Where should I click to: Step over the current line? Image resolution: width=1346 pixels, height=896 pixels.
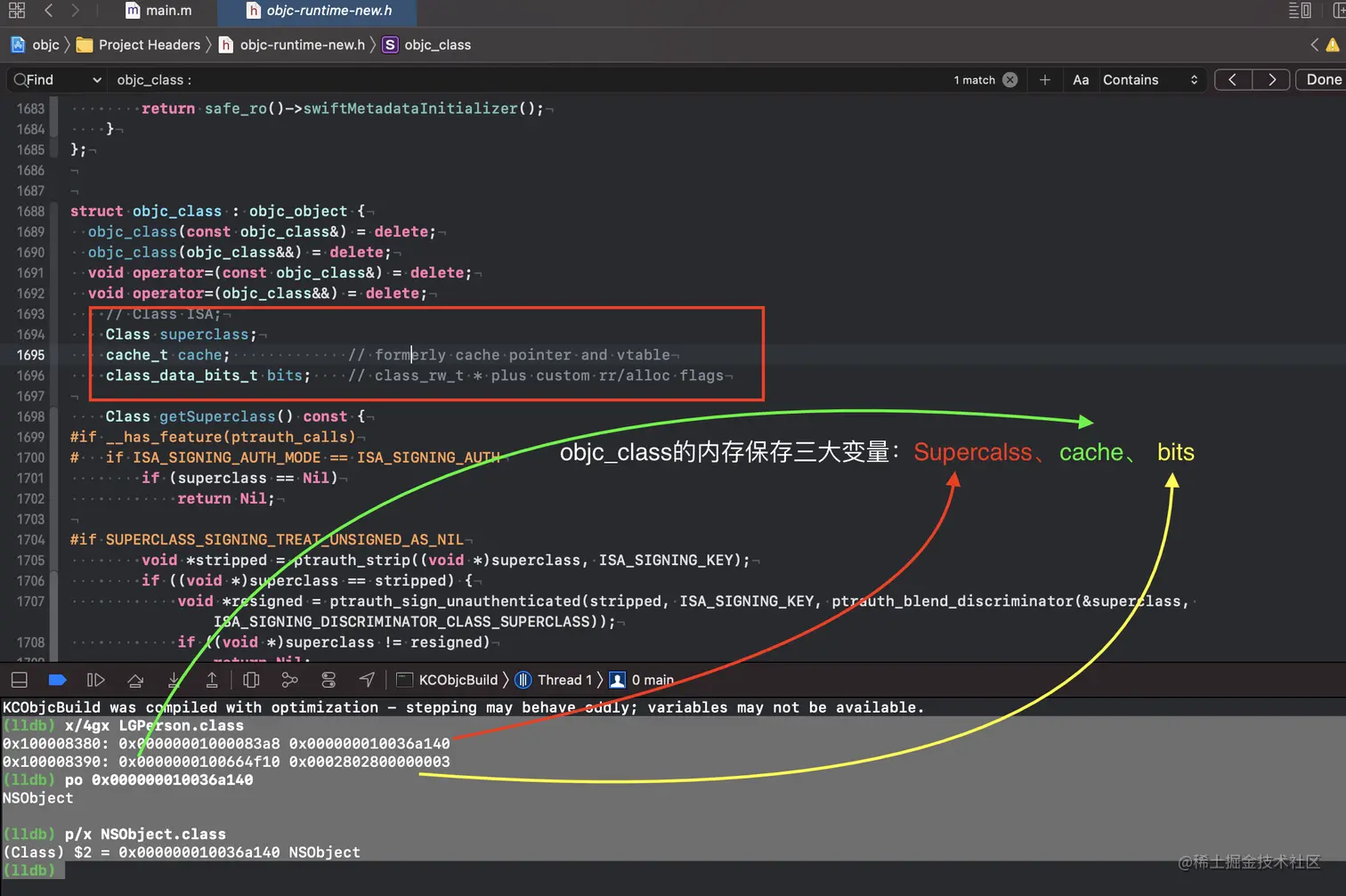tap(135, 680)
